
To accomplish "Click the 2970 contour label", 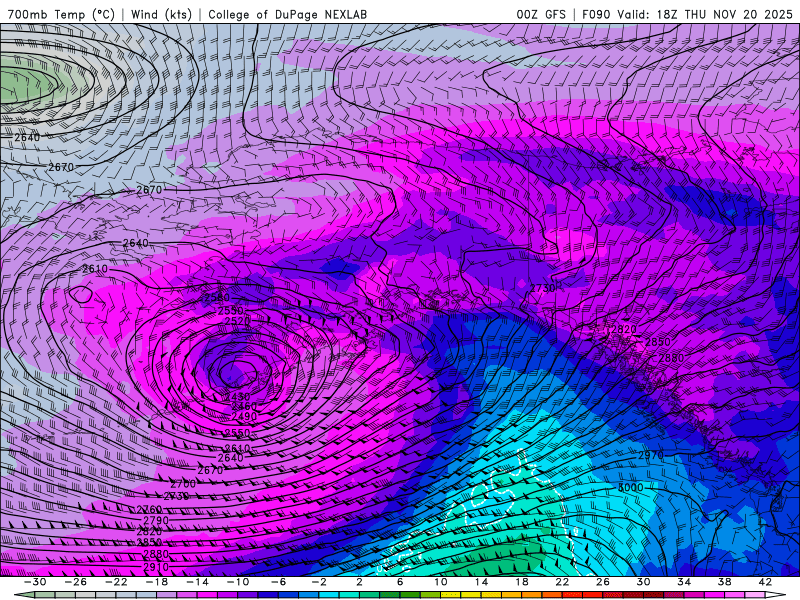I will point(651,455).
